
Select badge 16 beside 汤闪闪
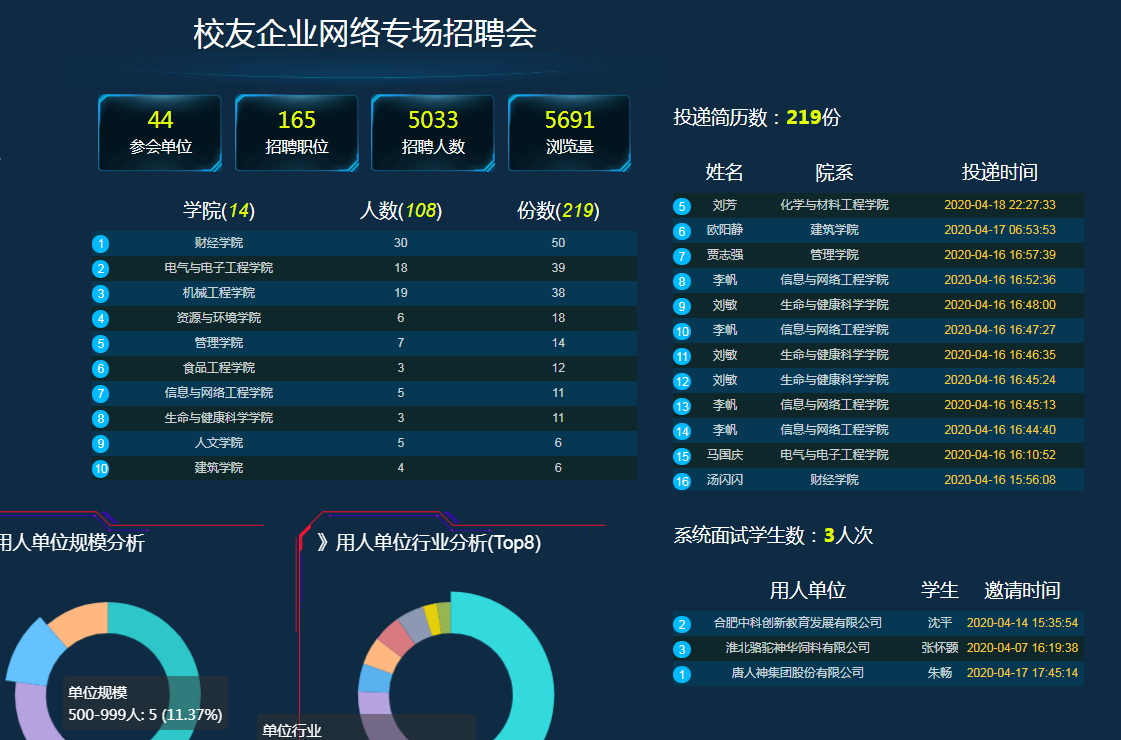pos(682,482)
